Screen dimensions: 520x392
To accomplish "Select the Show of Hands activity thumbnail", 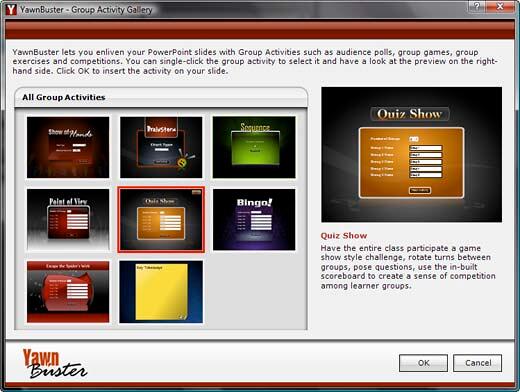I will 68,147.
